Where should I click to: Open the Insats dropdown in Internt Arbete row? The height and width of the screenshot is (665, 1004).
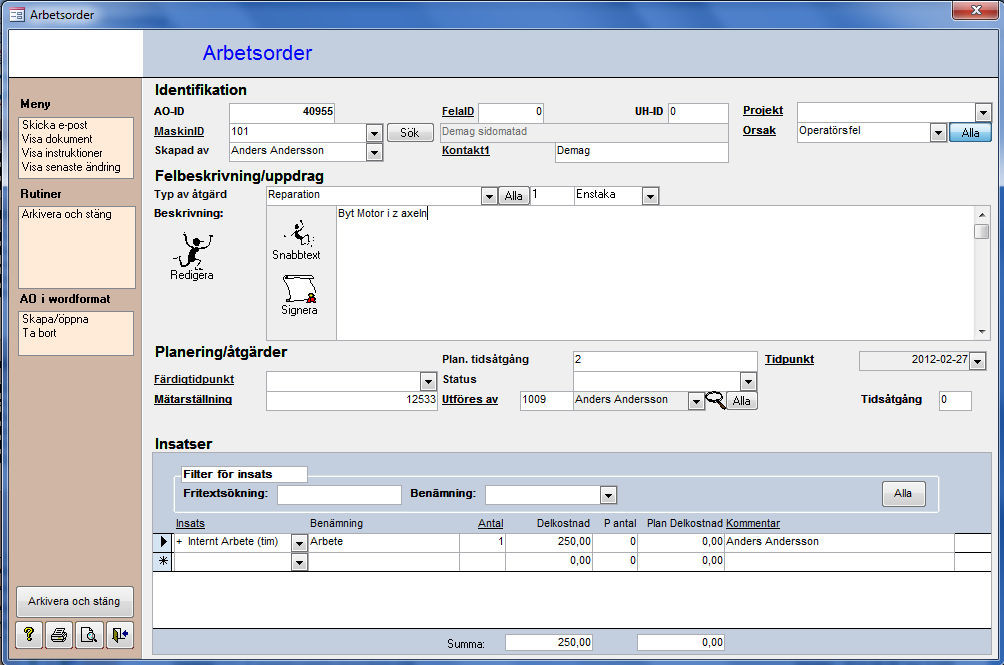point(299,543)
